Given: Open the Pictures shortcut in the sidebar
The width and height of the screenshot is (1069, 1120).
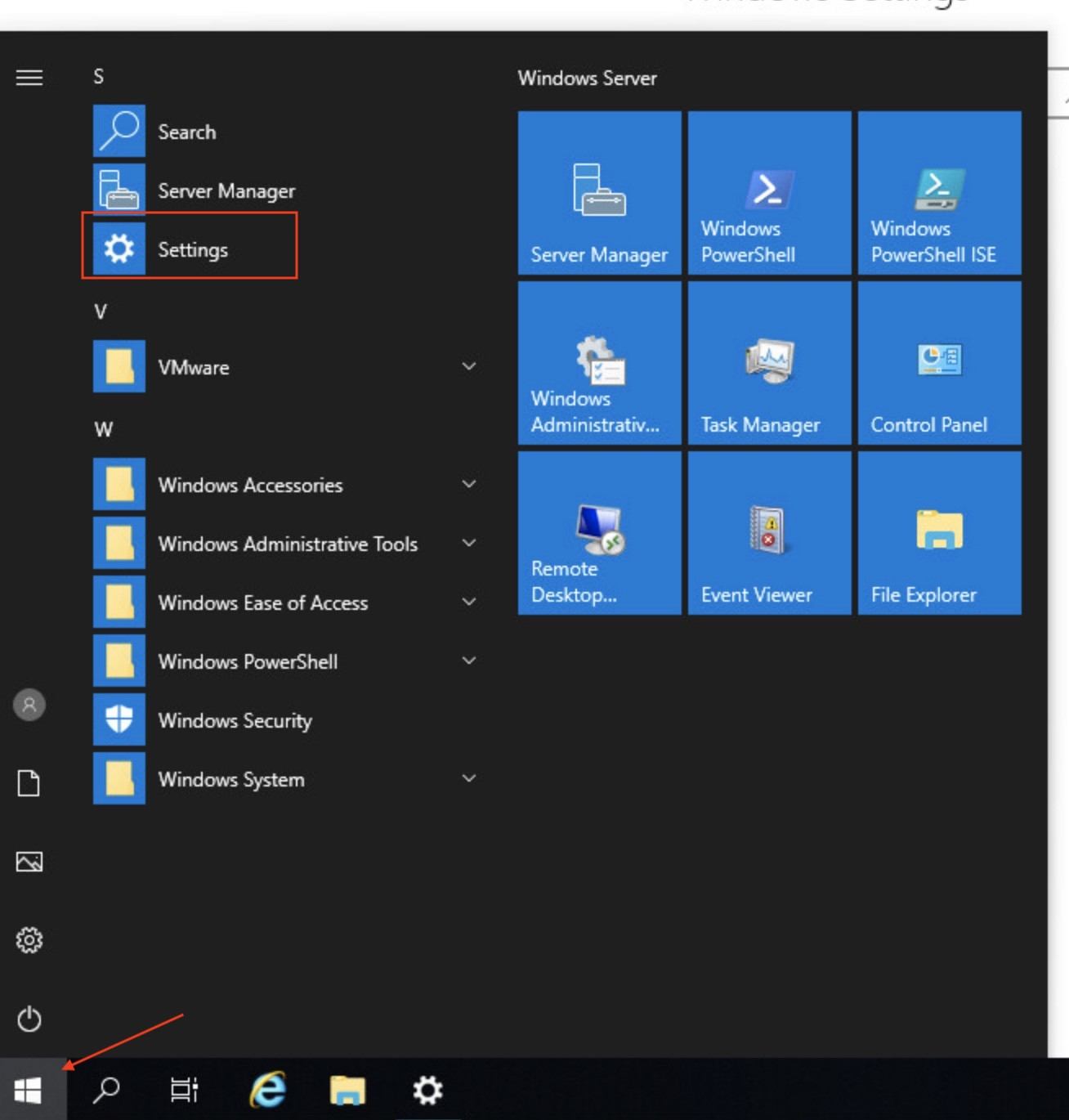Looking at the screenshot, I should pos(30,860).
